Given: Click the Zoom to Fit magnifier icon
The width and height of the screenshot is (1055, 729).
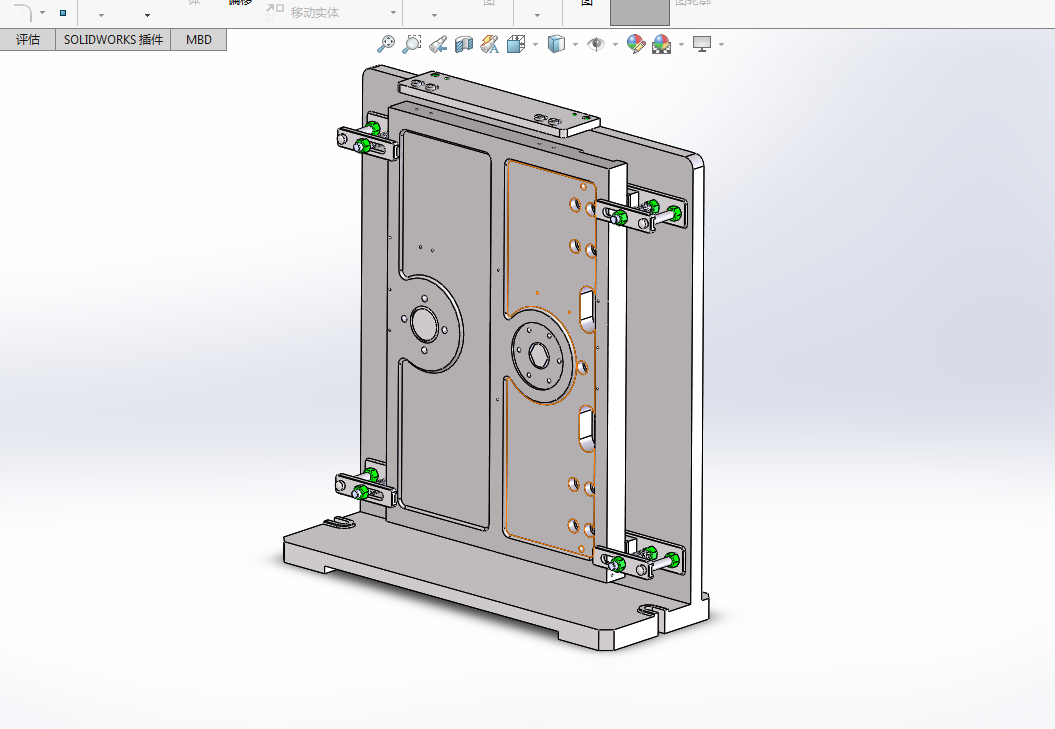Looking at the screenshot, I should pos(386,44).
